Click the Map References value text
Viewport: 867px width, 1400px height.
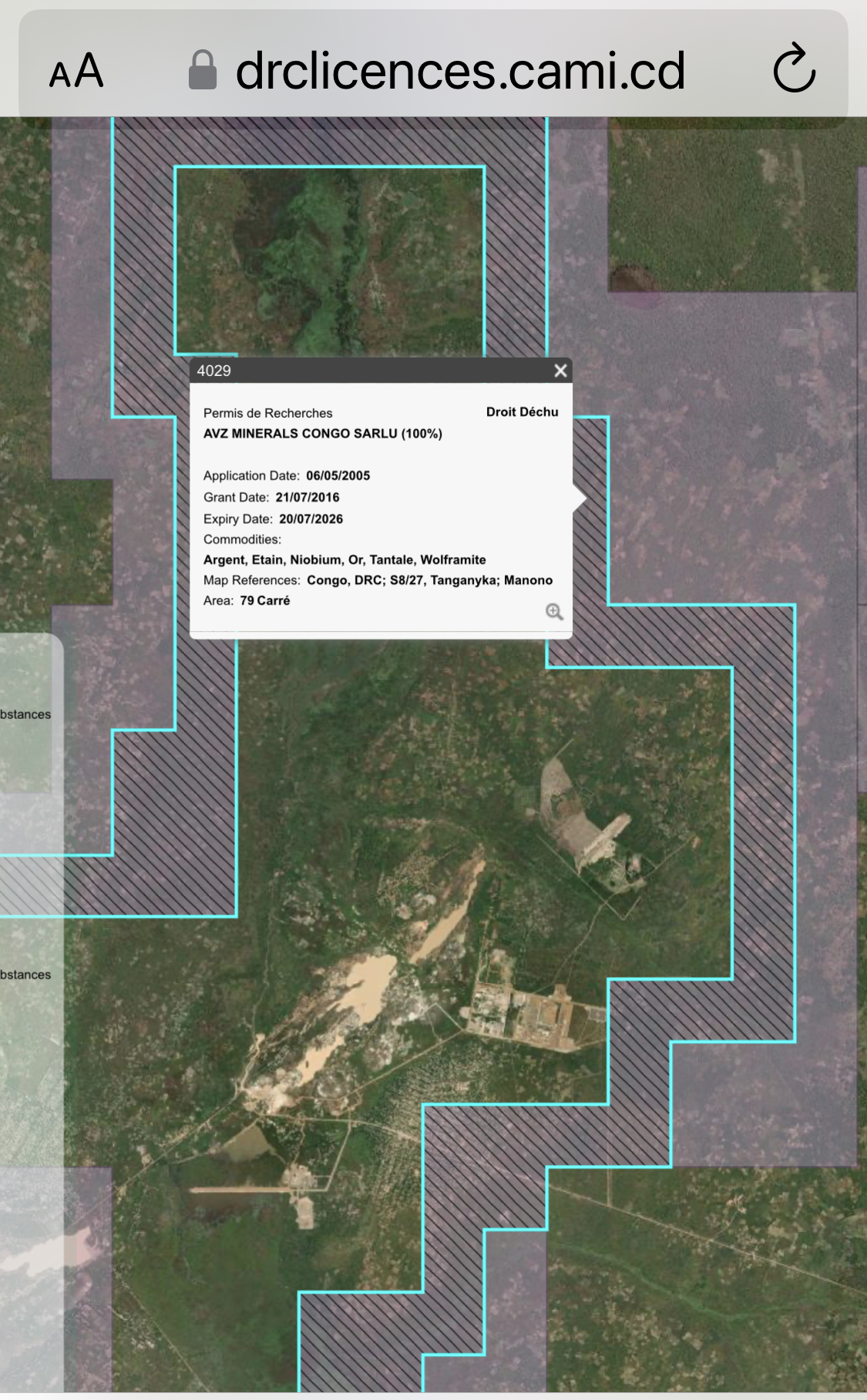coord(429,580)
